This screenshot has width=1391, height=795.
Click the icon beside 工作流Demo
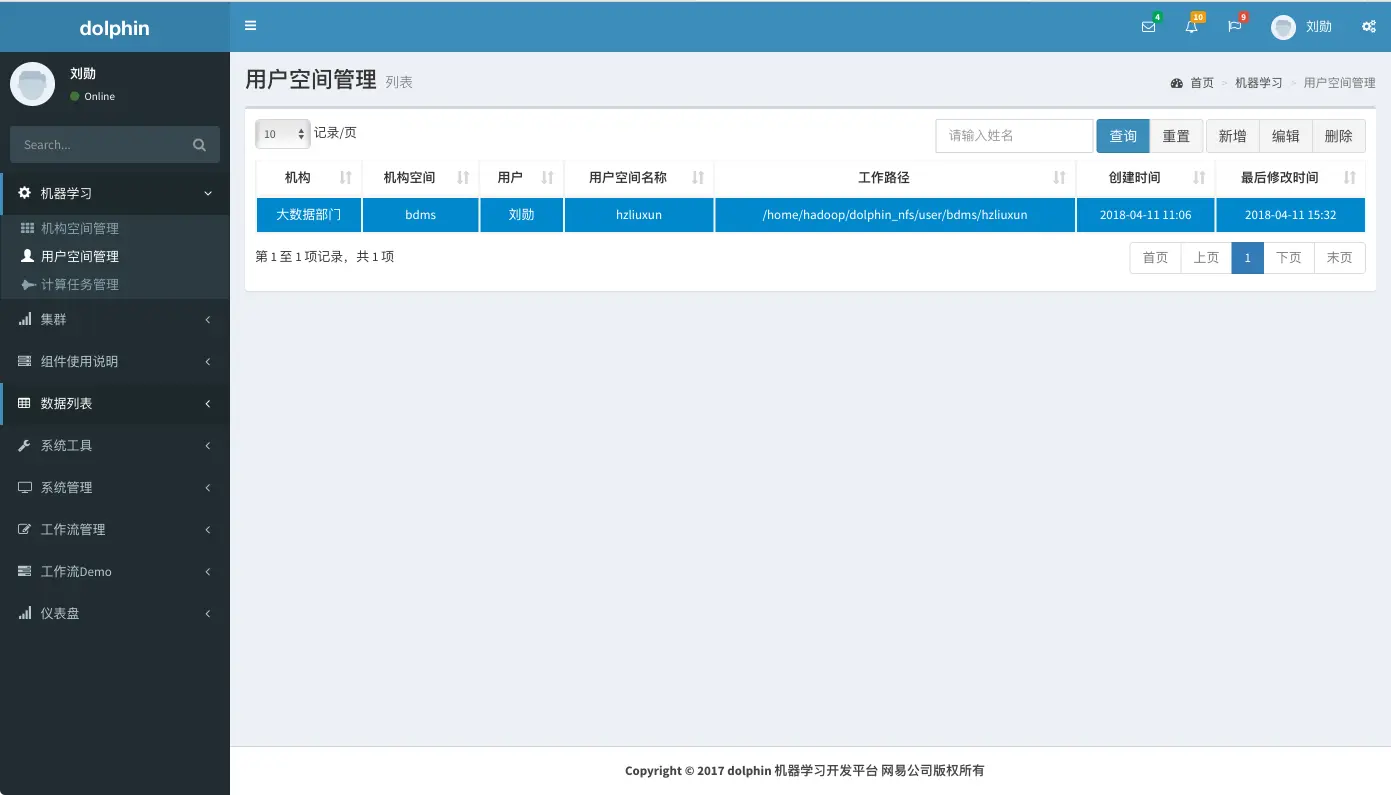pyautogui.click(x=25, y=571)
